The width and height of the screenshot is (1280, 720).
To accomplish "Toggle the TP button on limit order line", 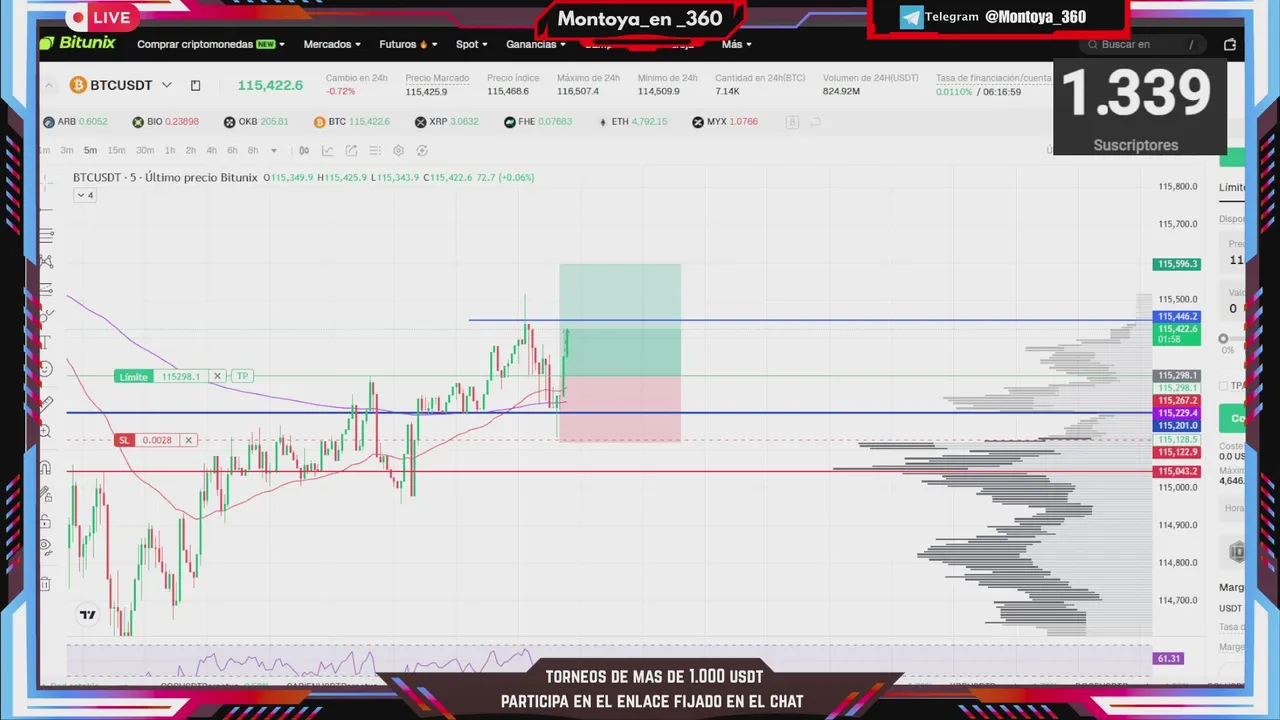I will pyautogui.click(x=242, y=376).
